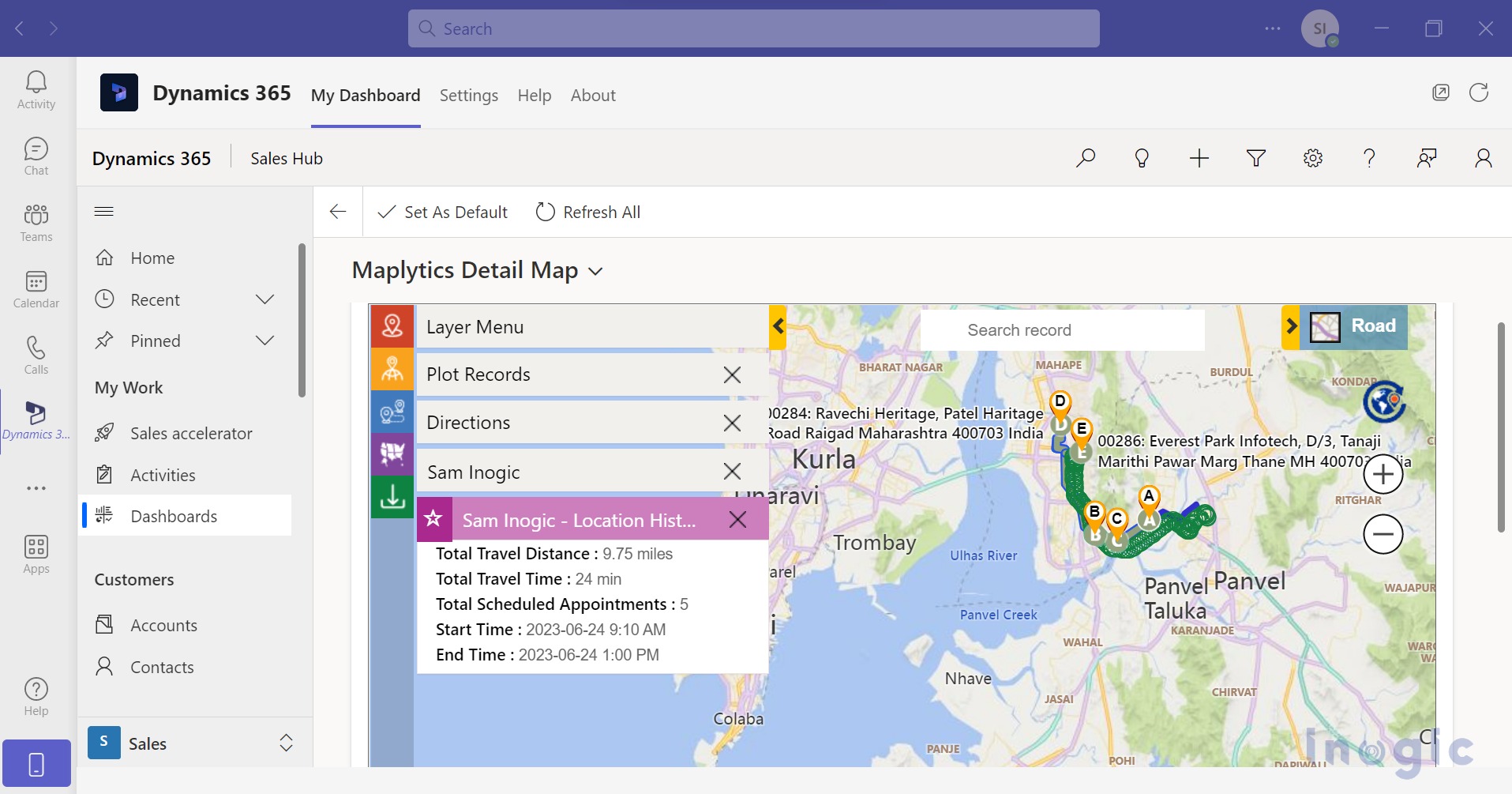Click the question mark help icon

pyautogui.click(x=1370, y=158)
